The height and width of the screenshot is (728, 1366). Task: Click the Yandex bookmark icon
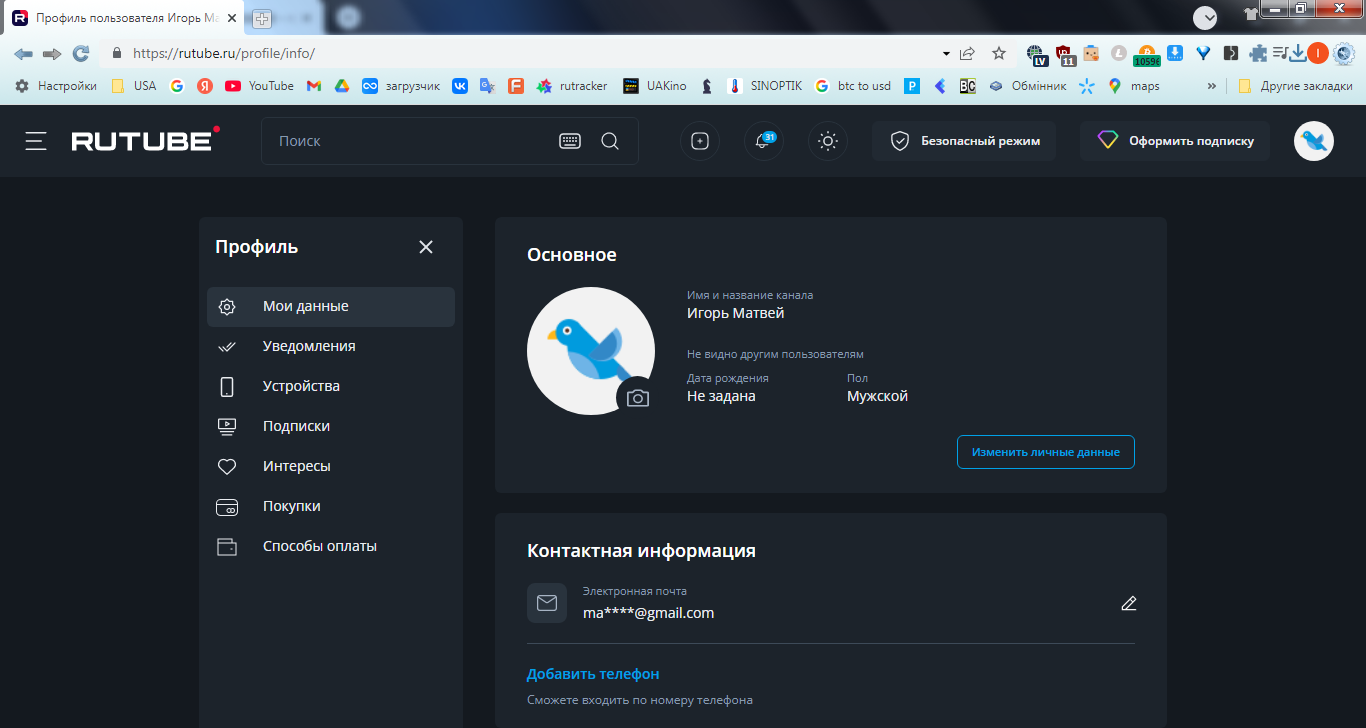tap(204, 86)
